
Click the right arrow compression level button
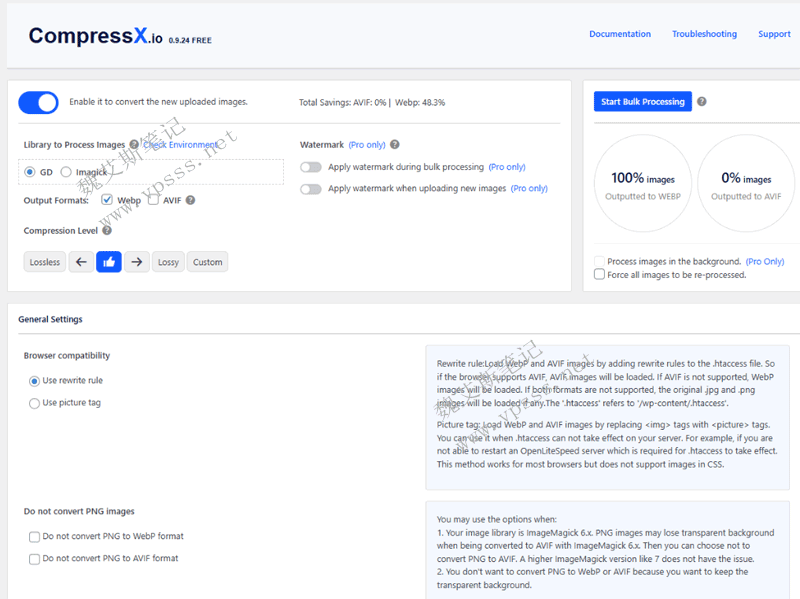(137, 262)
